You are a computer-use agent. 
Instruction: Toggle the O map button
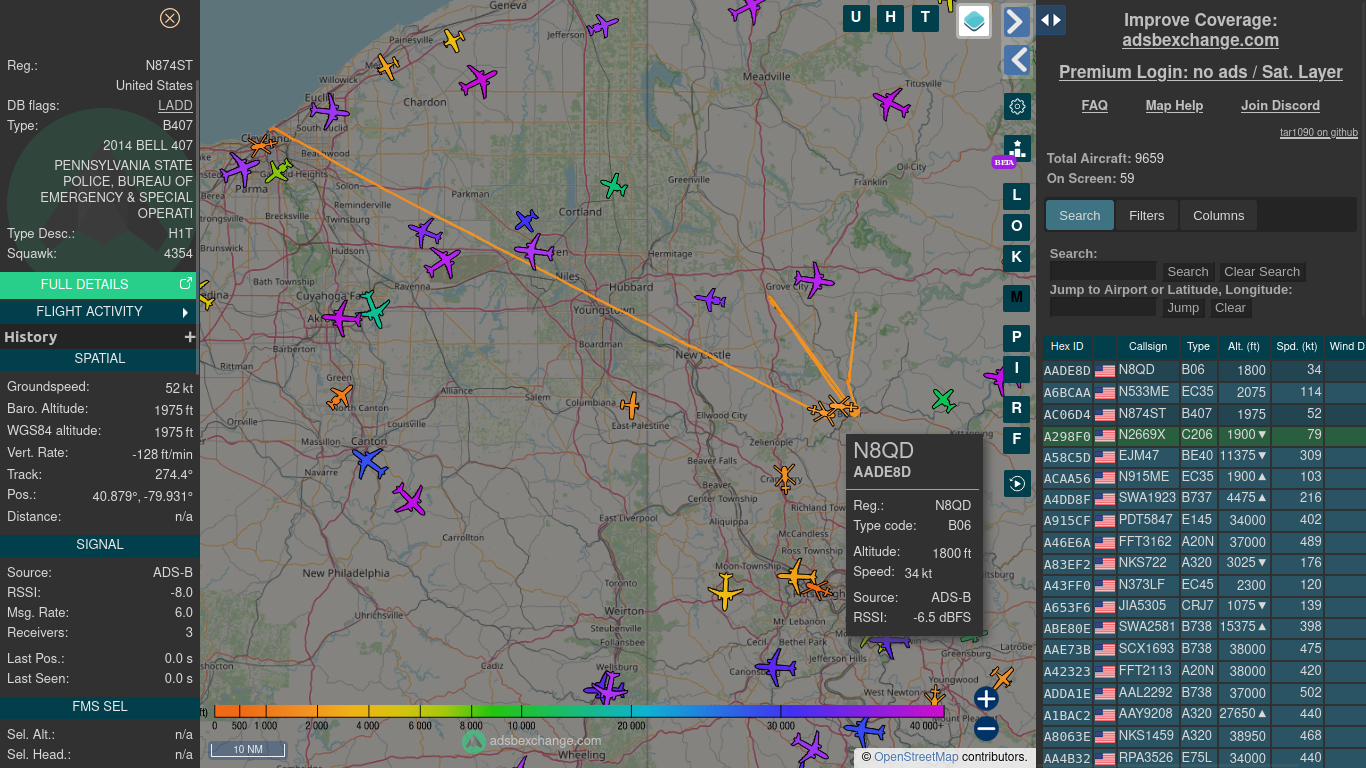tap(1017, 227)
